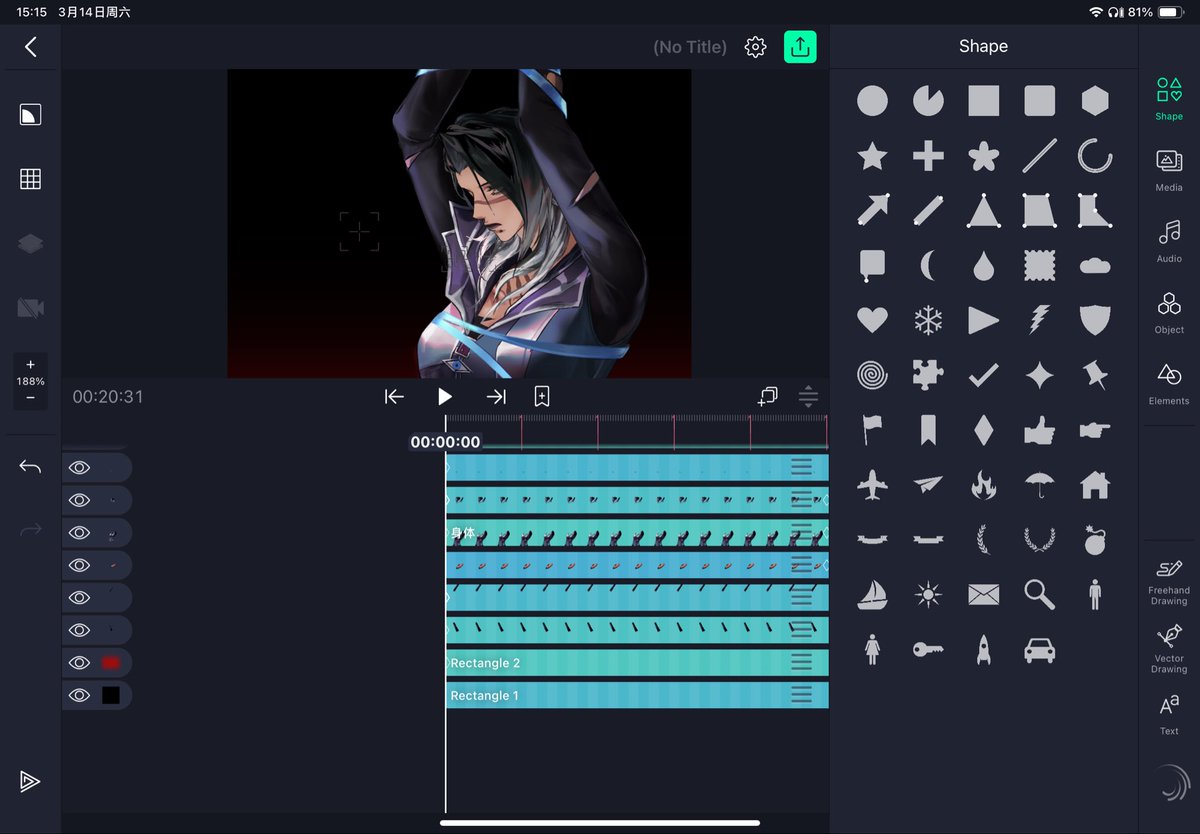Add a circle shape
This screenshot has width=1200, height=834.
(x=872, y=100)
